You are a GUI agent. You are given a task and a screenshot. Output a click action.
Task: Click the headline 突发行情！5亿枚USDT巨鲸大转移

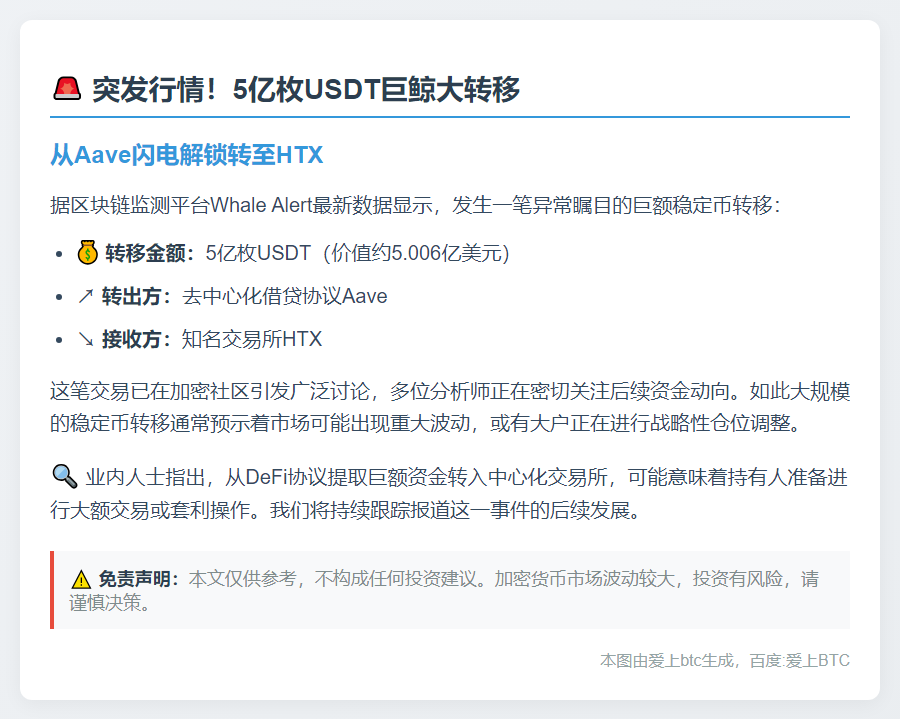(306, 90)
